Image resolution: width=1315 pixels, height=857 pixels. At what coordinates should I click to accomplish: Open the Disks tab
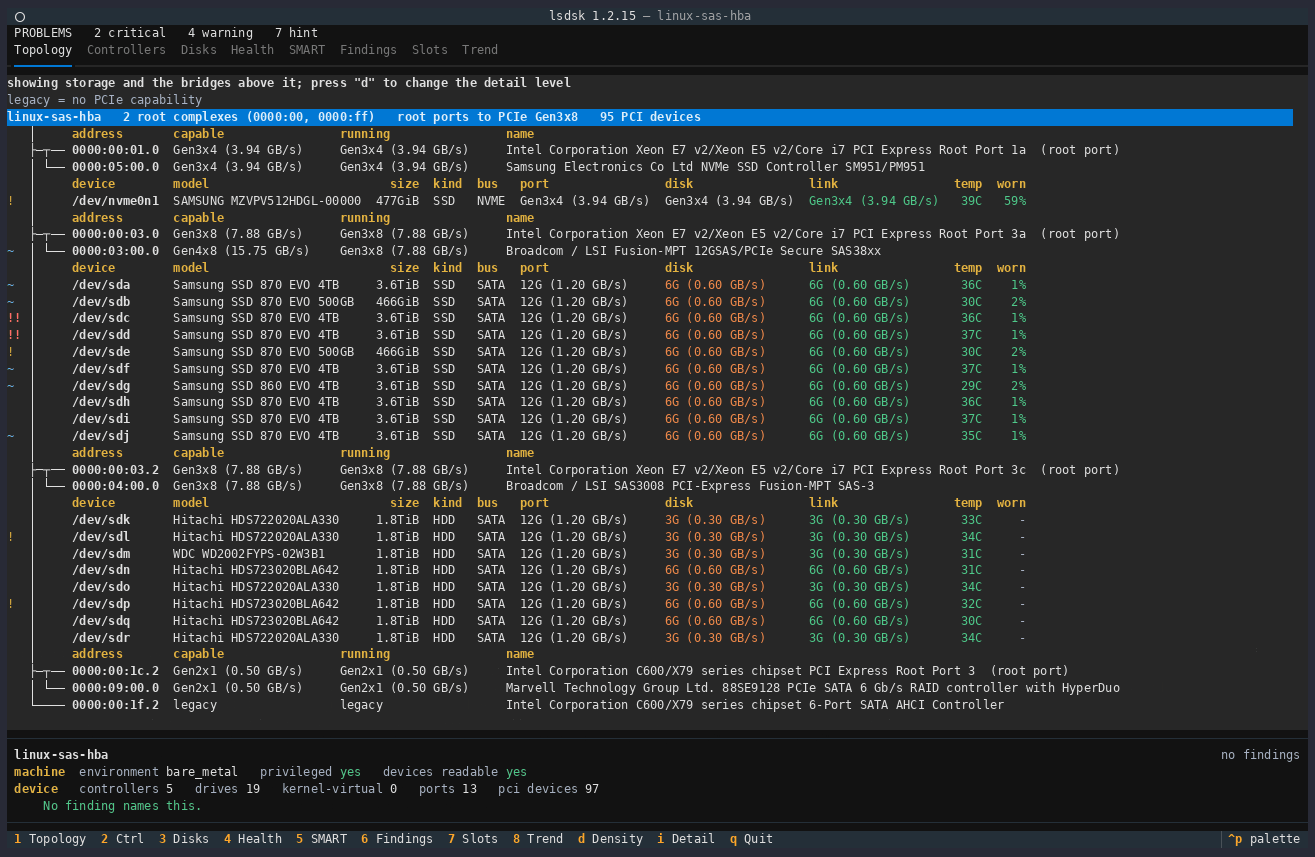click(198, 50)
